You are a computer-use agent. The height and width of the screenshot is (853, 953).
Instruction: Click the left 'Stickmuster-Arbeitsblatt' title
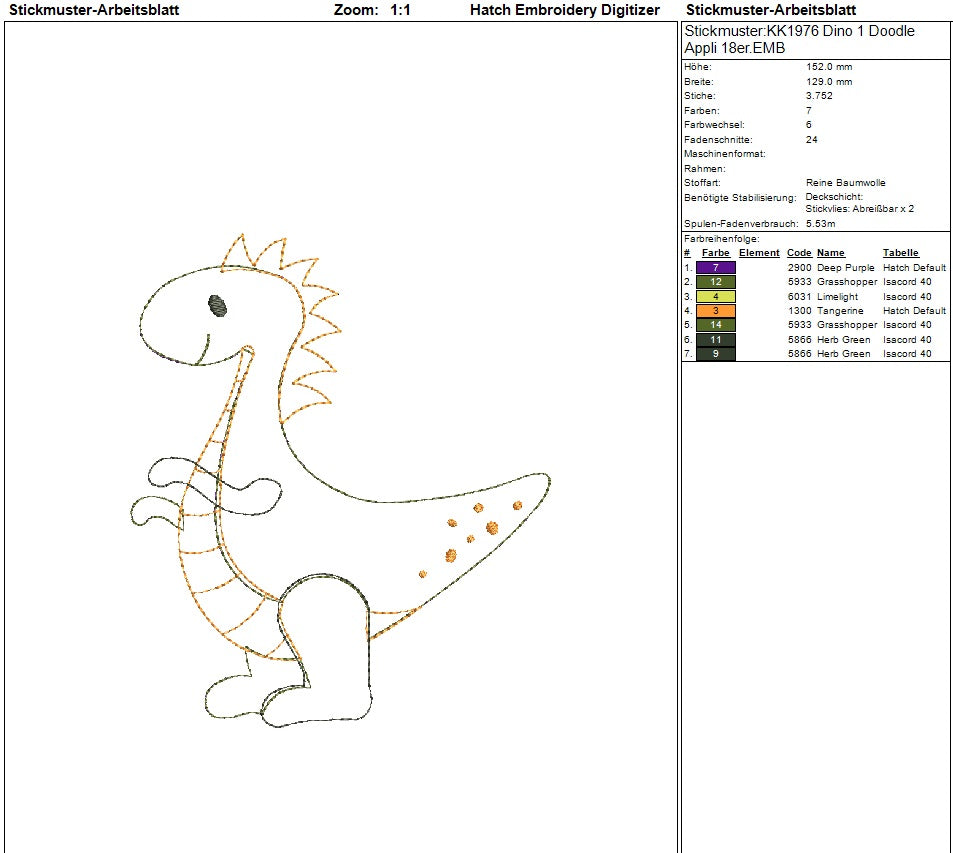[94, 10]
